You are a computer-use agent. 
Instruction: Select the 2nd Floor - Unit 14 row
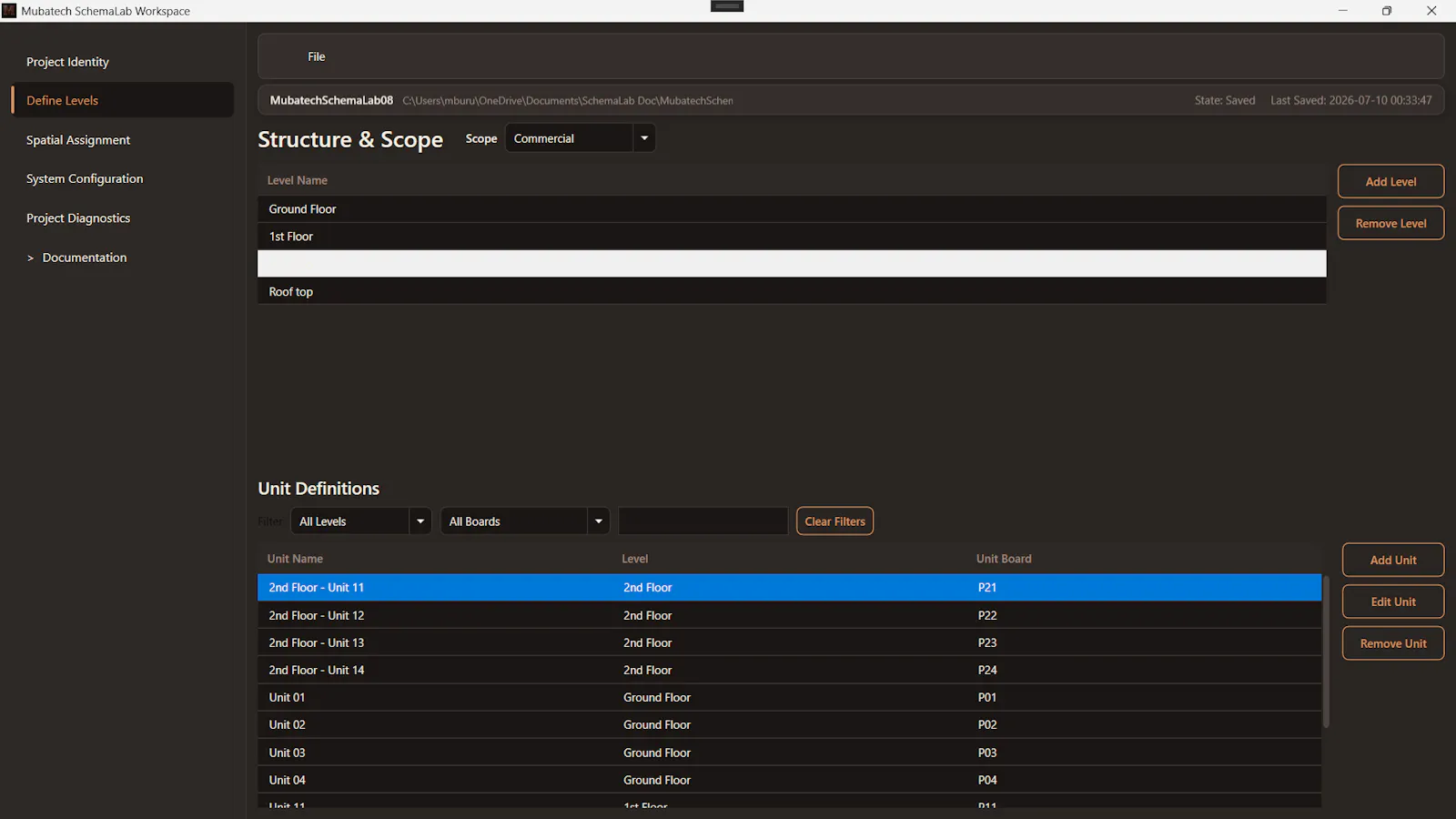tap(790, 670)
